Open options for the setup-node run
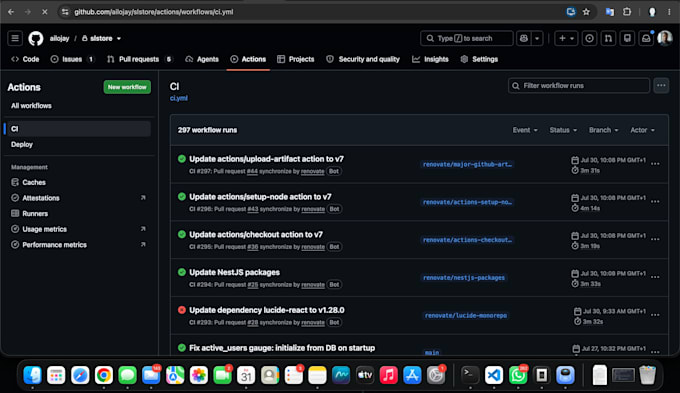This screenshot has width=680, height=393. coord(655,202)
